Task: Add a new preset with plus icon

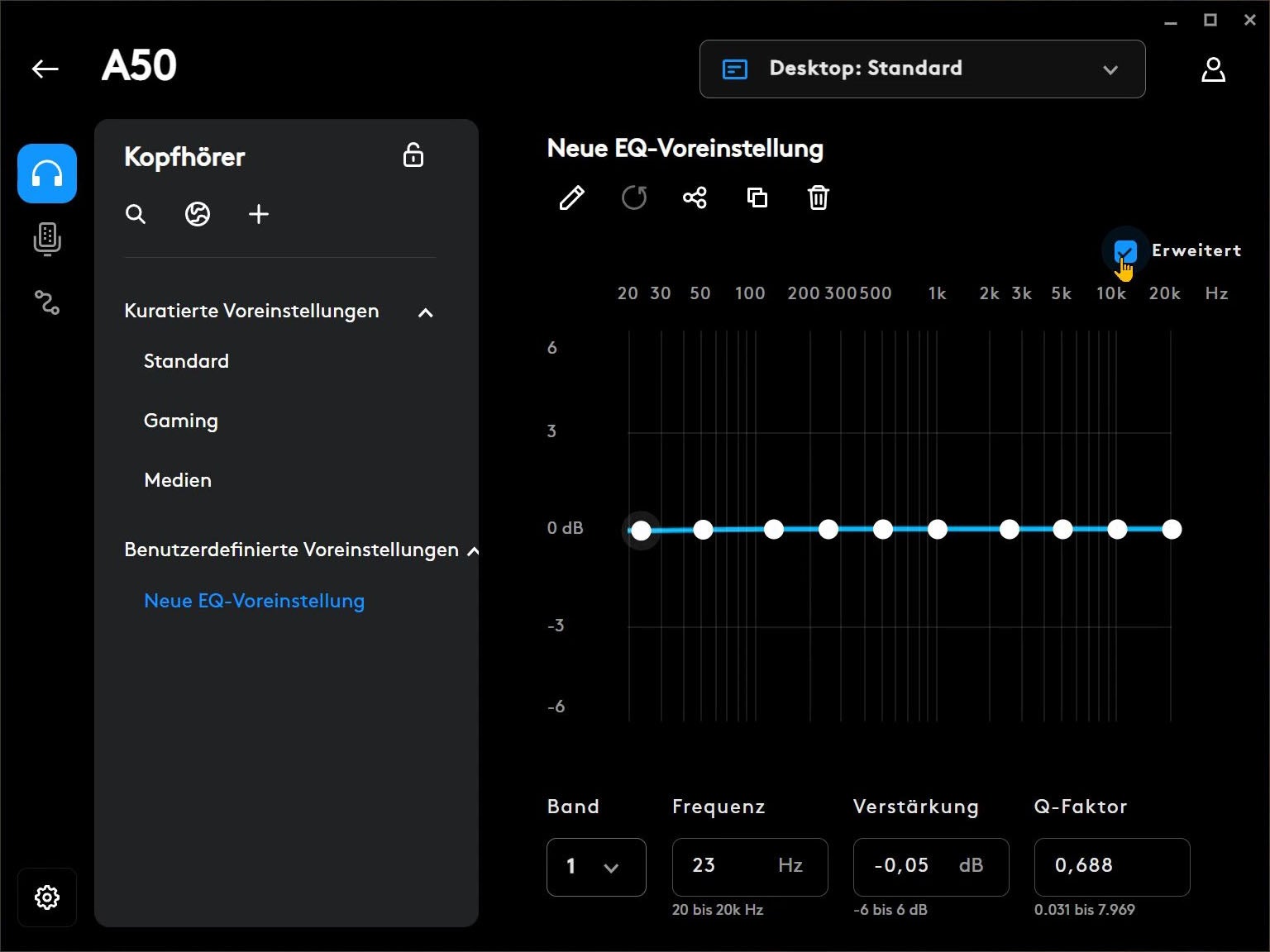Action: coord(259,215)
